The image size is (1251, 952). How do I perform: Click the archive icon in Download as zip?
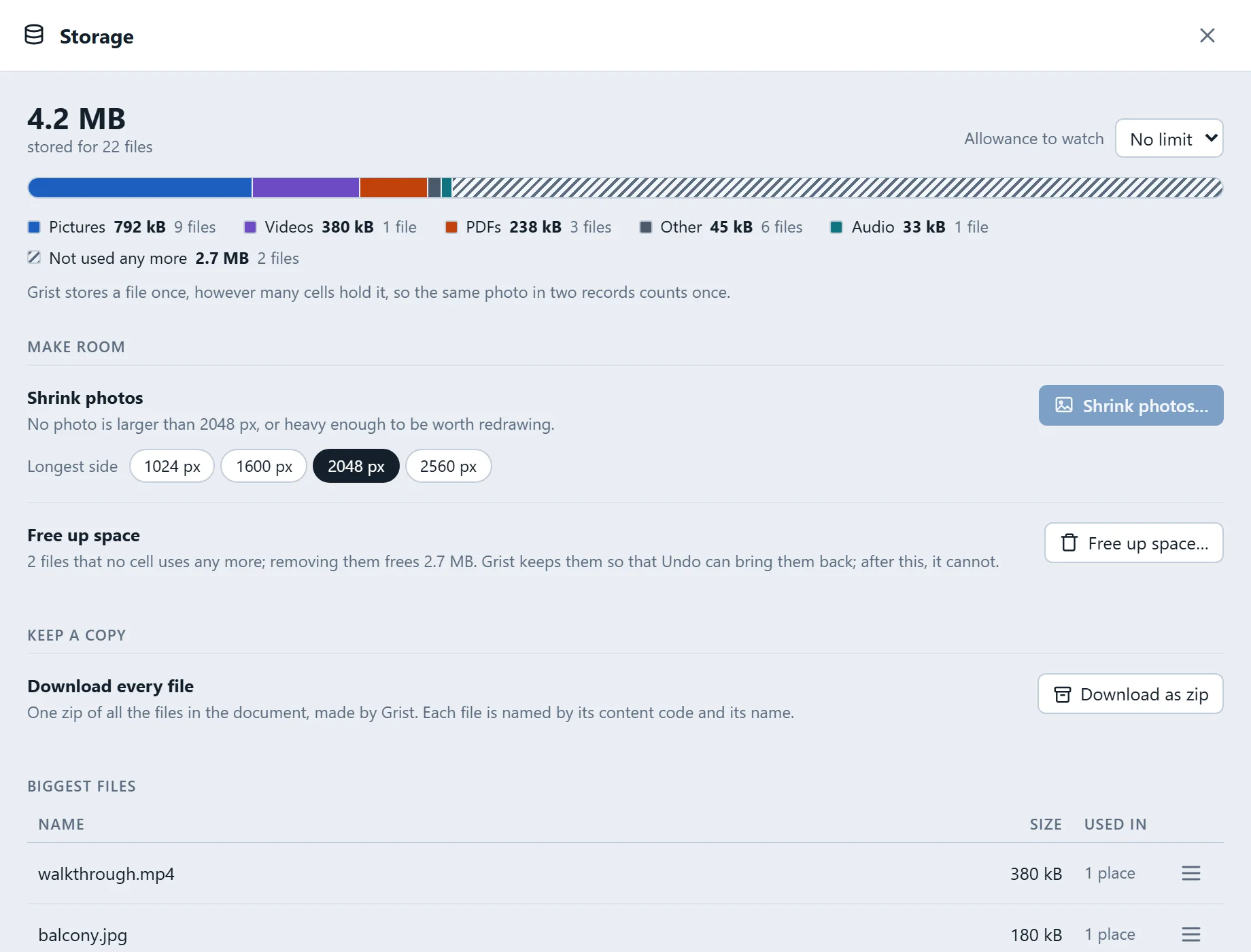coord(1062,694)
